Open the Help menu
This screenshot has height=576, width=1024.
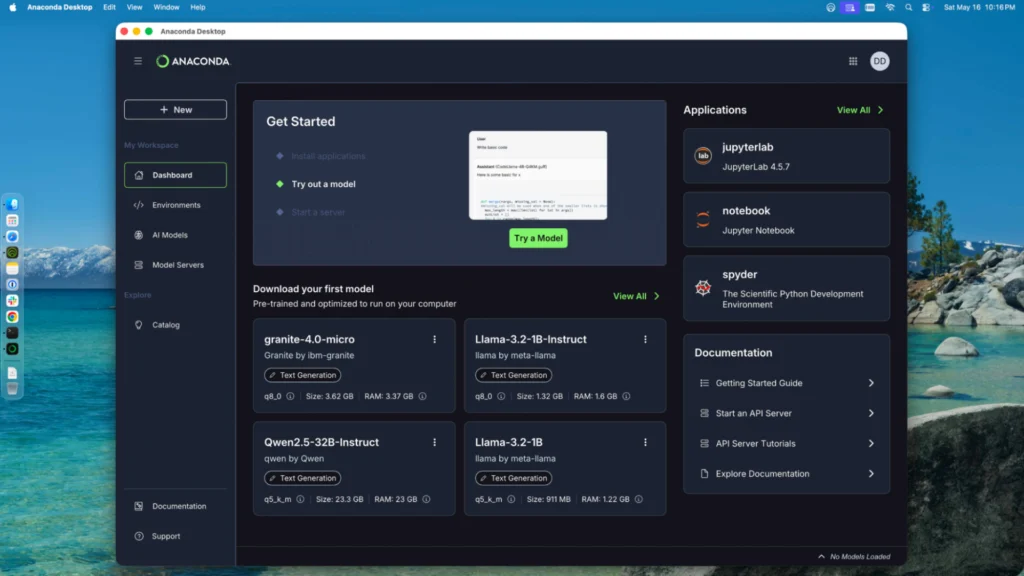pos(198,7)
